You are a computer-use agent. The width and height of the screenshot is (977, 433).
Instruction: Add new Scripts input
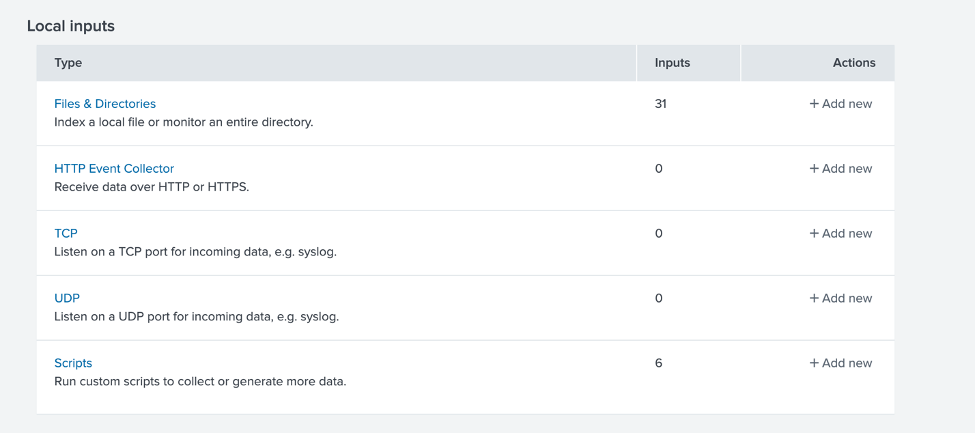point(841,363)
